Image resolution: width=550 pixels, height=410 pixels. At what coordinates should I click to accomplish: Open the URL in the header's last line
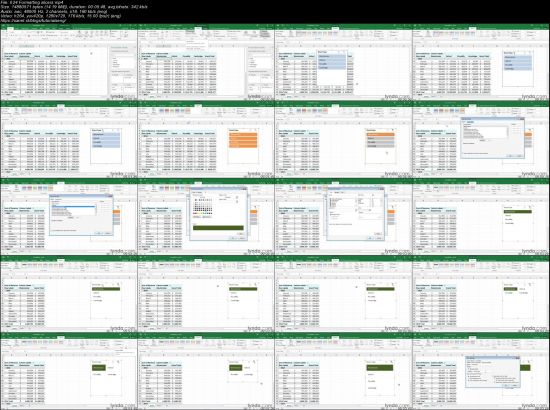(x=34, y=21)
